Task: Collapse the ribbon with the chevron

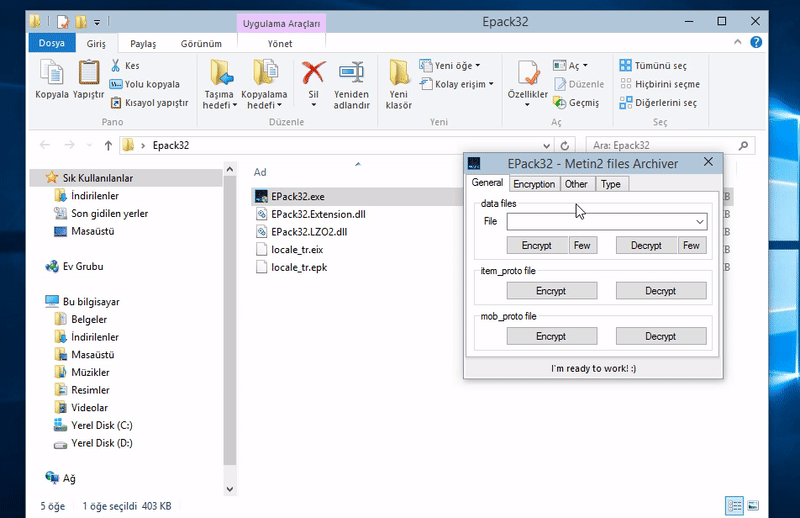Action: (x=738, y=42)
